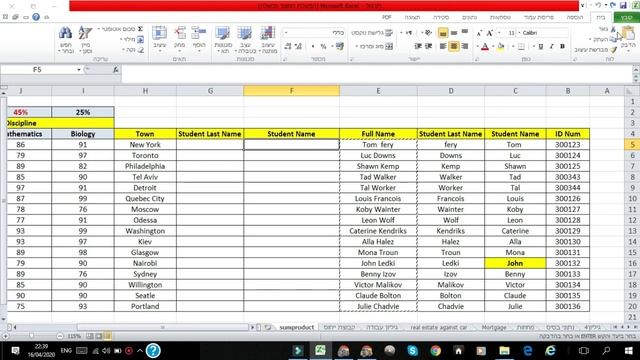Select the Mortgage sheet tab
640x360 pixels.
[x=494, y=327]
